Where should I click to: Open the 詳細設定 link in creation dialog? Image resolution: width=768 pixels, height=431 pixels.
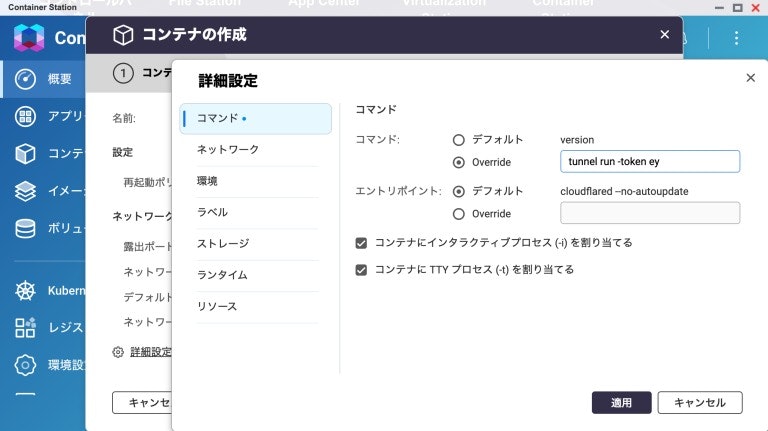point(151,352)
